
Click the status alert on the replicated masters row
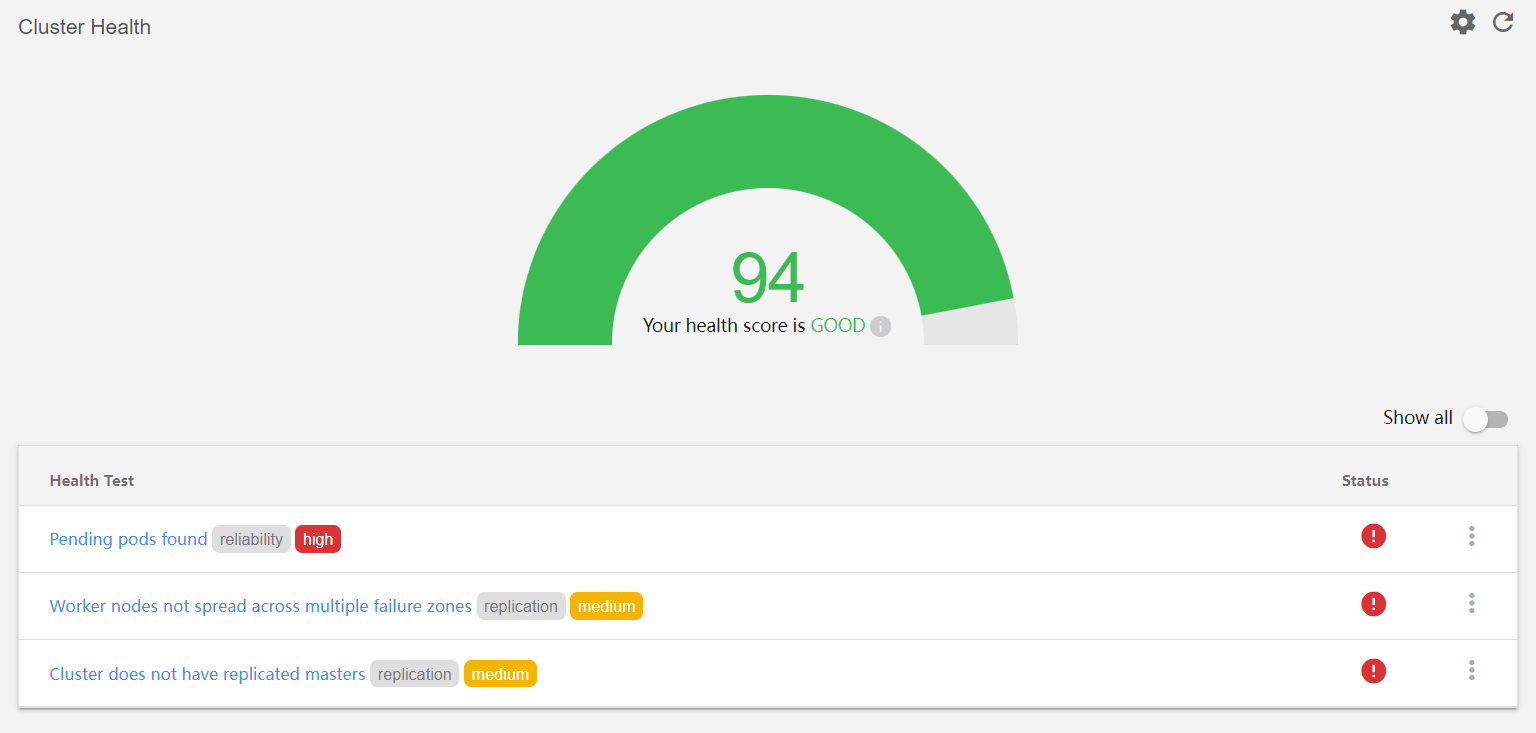[x=1373, y=671]
